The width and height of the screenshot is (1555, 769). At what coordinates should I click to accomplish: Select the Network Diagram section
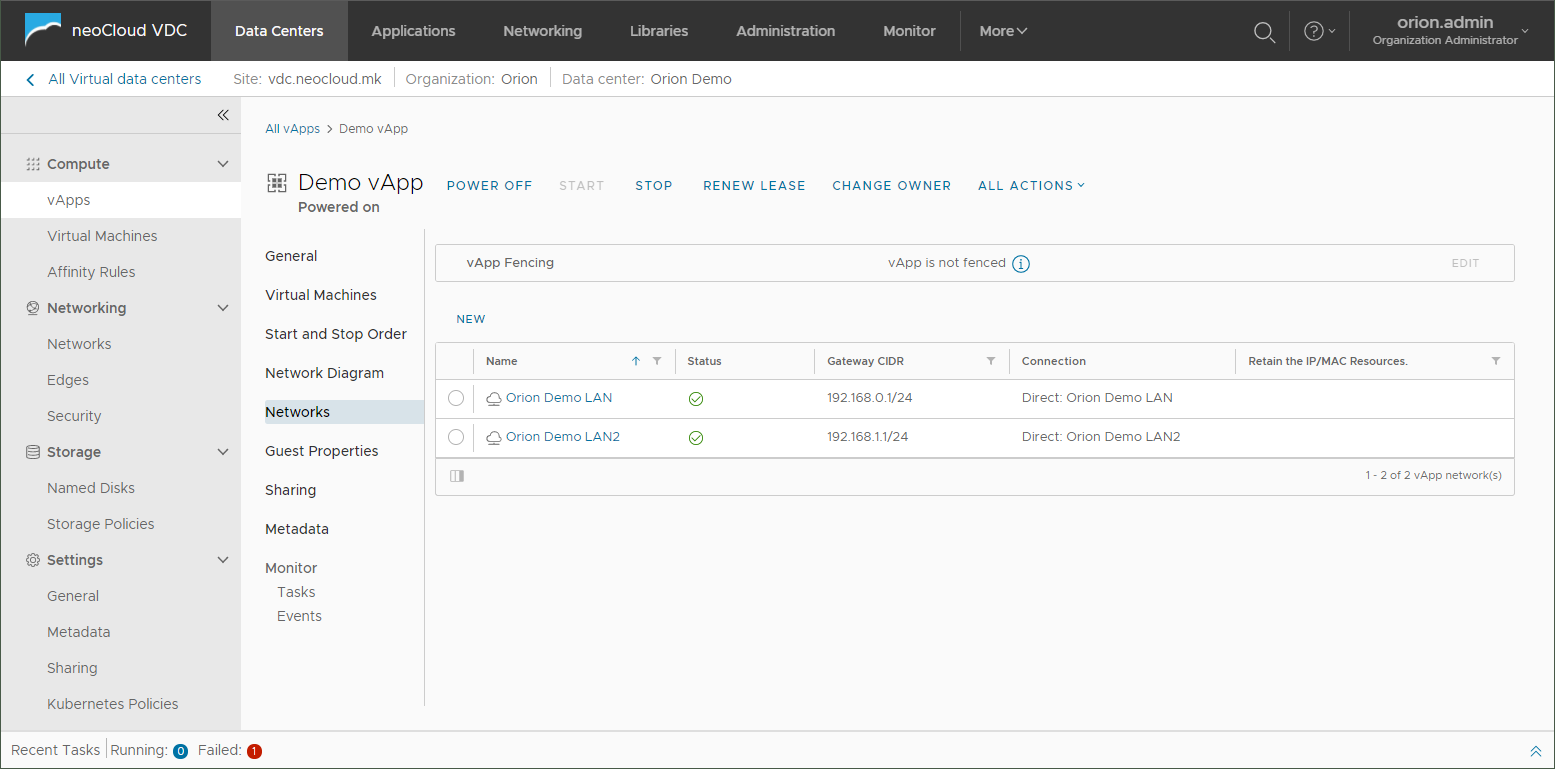point(324,373)
